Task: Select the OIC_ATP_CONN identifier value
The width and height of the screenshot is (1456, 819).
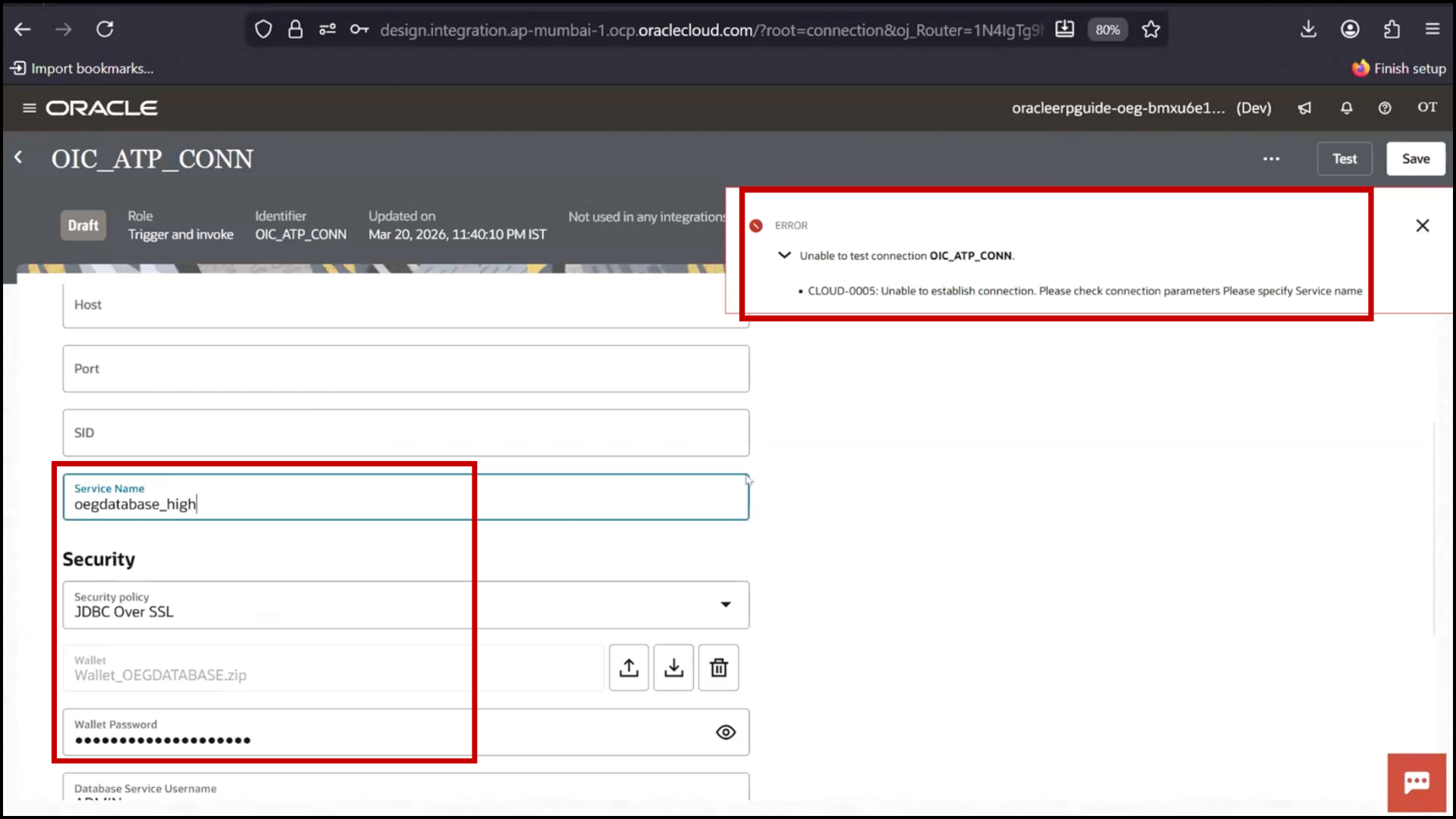Action: [x=300, y=234]
